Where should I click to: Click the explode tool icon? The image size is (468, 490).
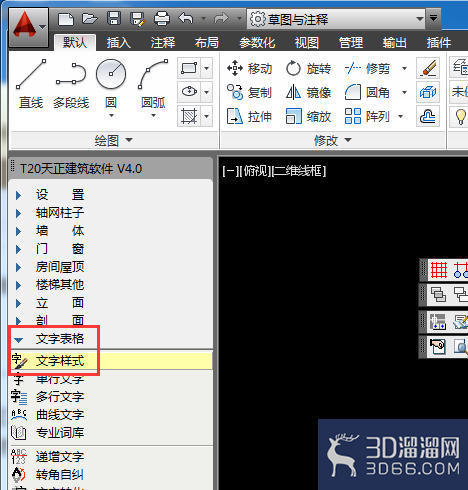pos(428,92)
